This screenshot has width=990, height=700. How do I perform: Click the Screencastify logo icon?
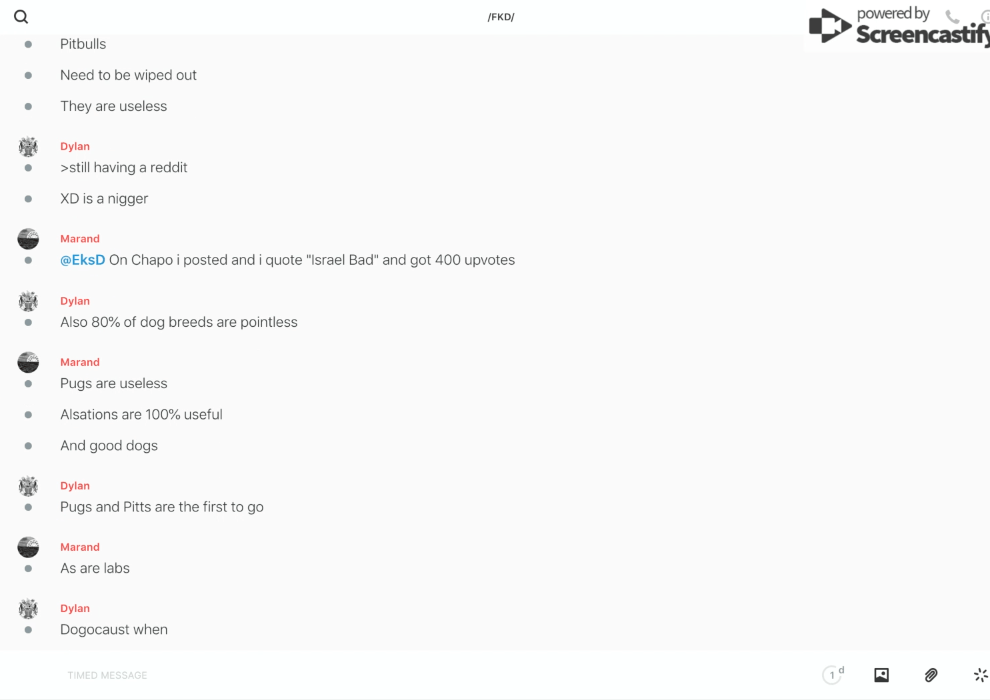830,27
